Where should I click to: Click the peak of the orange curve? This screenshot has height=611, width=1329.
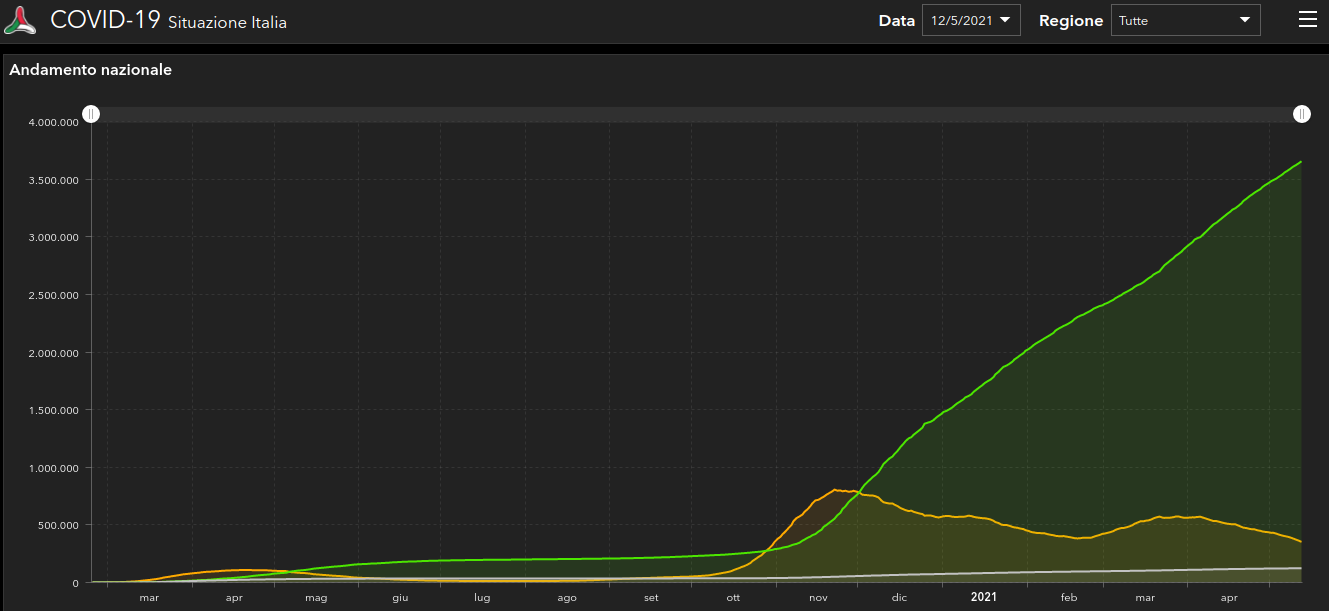(x=835, y=489)
